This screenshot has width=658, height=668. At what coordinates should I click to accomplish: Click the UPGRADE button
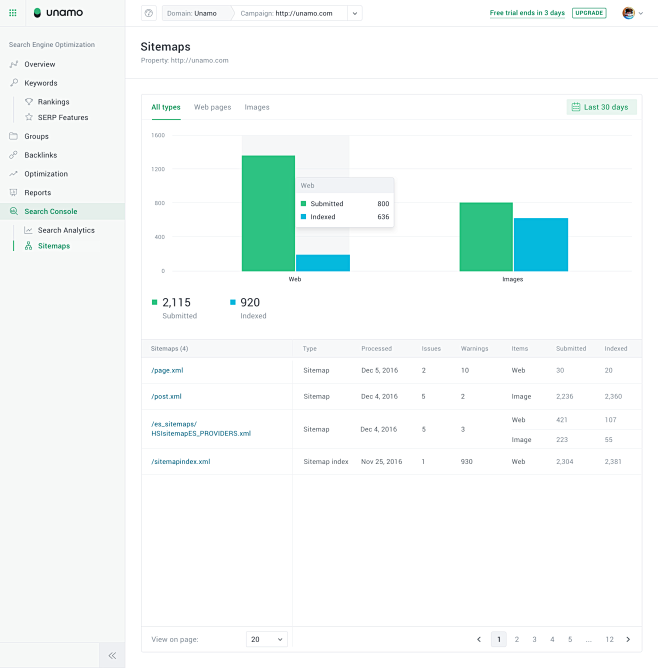click(589, 13)
